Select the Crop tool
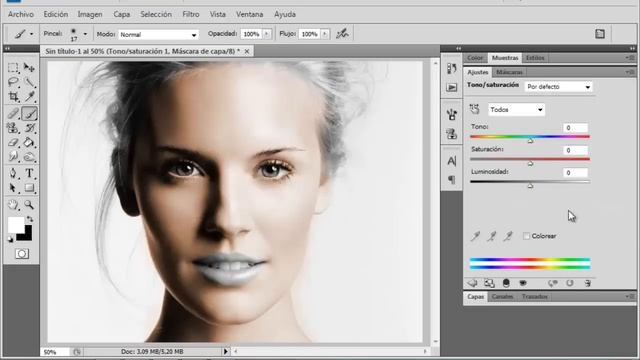This screenshot has height=360, width=640. click(x=13, y=97)
